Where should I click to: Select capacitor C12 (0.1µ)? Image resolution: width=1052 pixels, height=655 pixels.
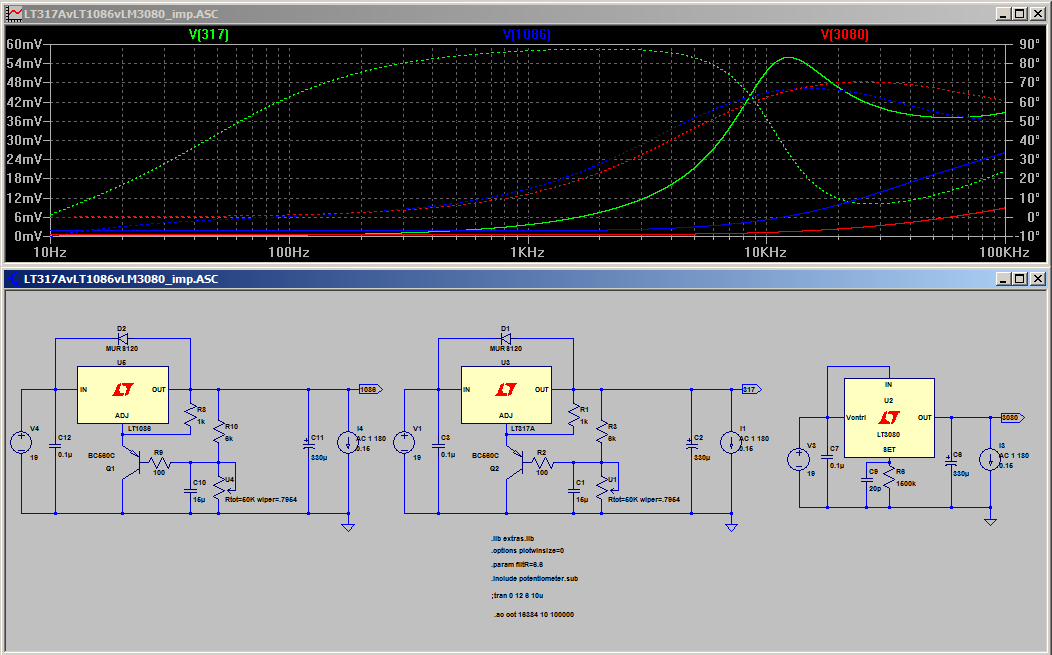coord(55,446)
